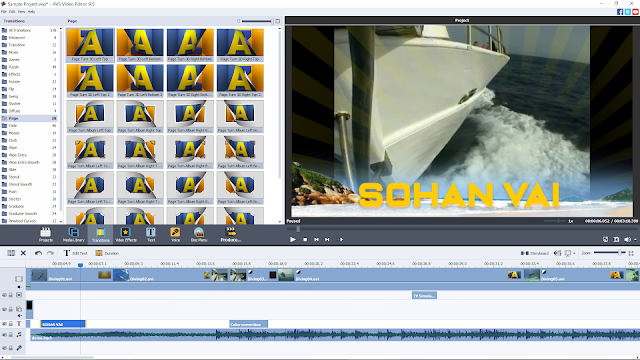Open Video Effects
The height and width of the screenshot is (360, 640).
pyautogui.click(x=126, y=234)
